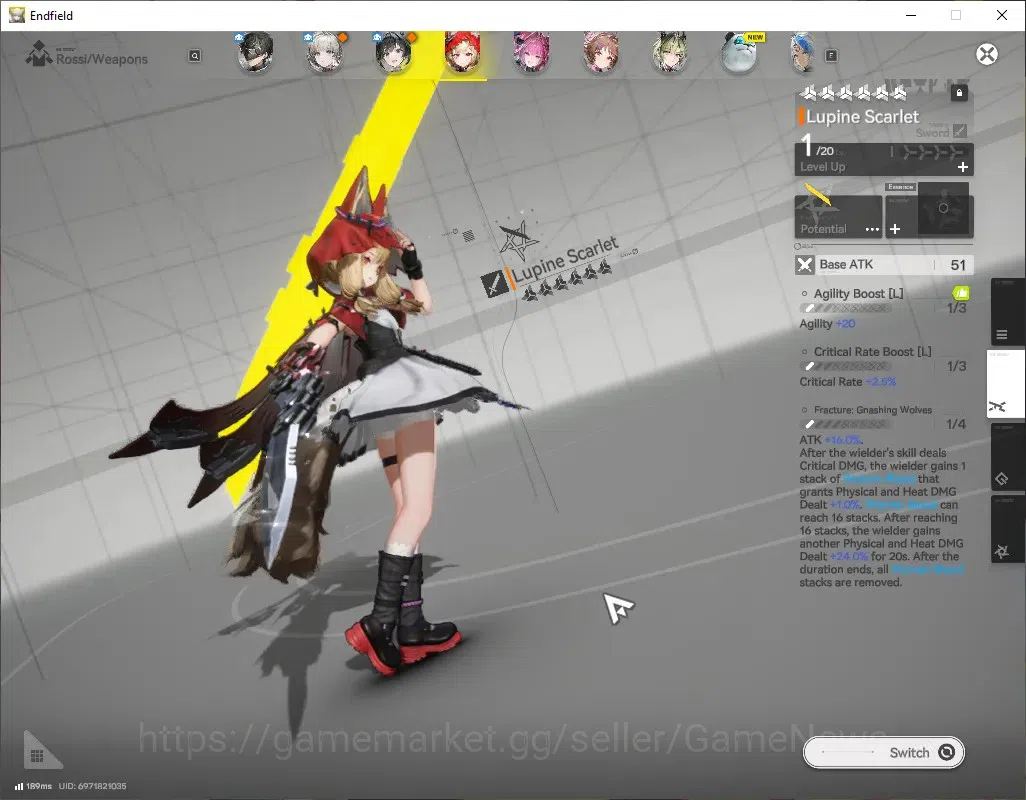Close the Endfield window
The height and width of the screenshot is (800, 1026).
[1002, 15]
